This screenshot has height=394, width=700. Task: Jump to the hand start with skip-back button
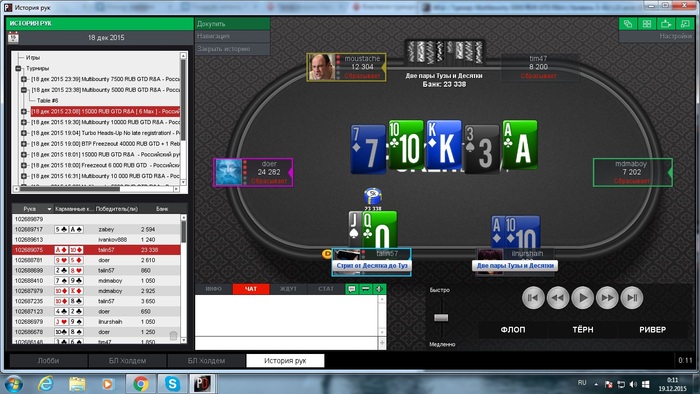tap(533, 298)
